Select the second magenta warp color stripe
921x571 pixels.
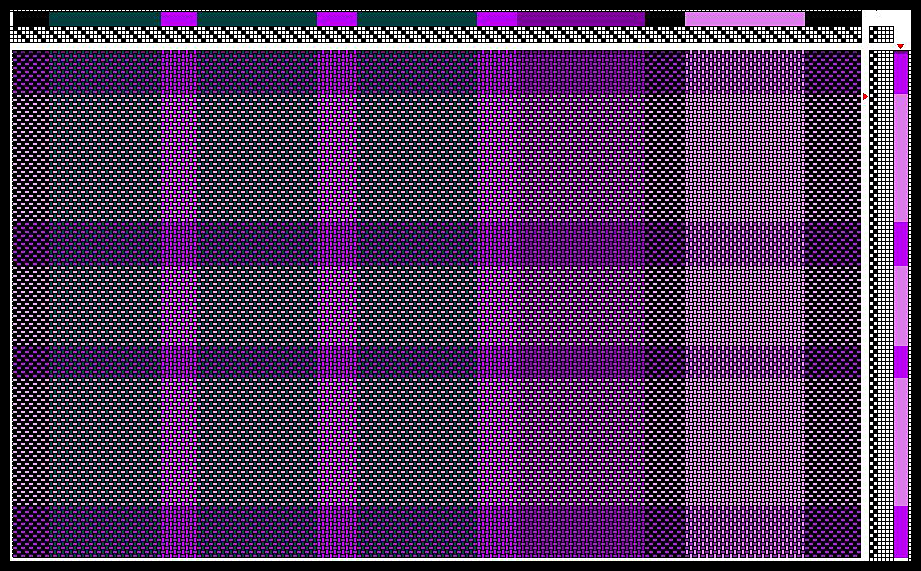(337, 19)
